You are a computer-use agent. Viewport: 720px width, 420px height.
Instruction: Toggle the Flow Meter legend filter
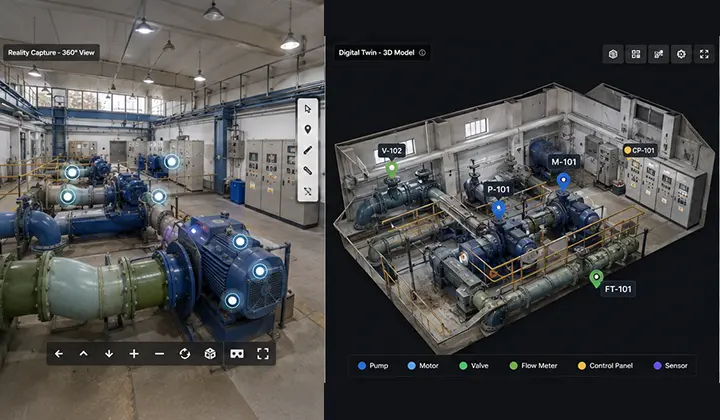click(x=534, y=366)
